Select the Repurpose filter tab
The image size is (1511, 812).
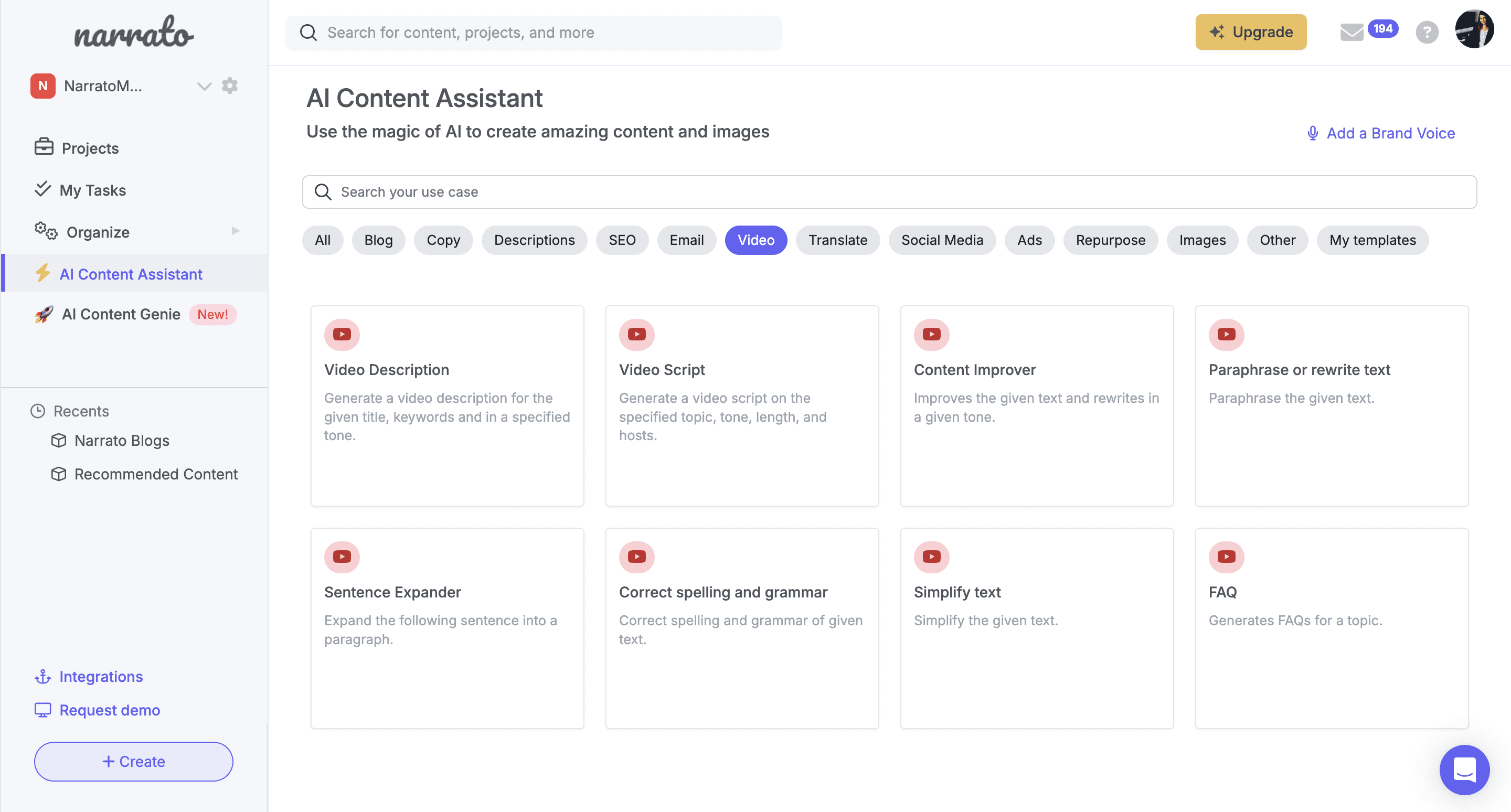[x=1110, y=240]
